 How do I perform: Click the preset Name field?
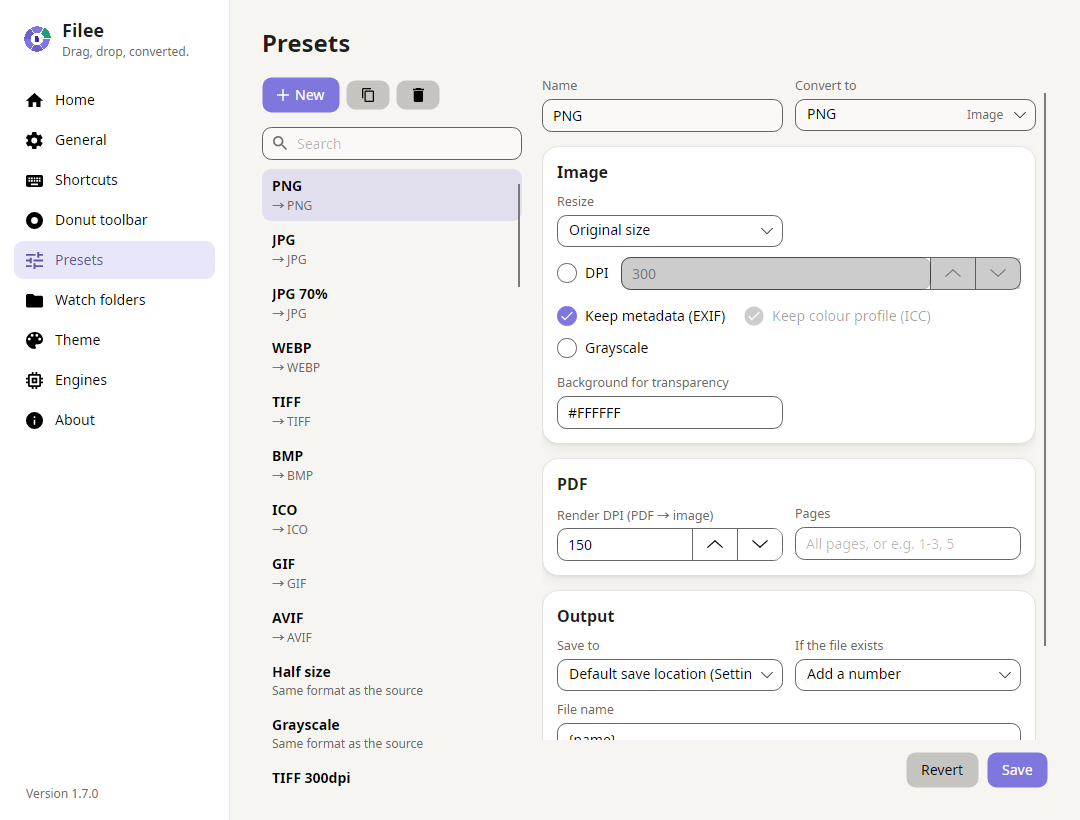(662, 116)
